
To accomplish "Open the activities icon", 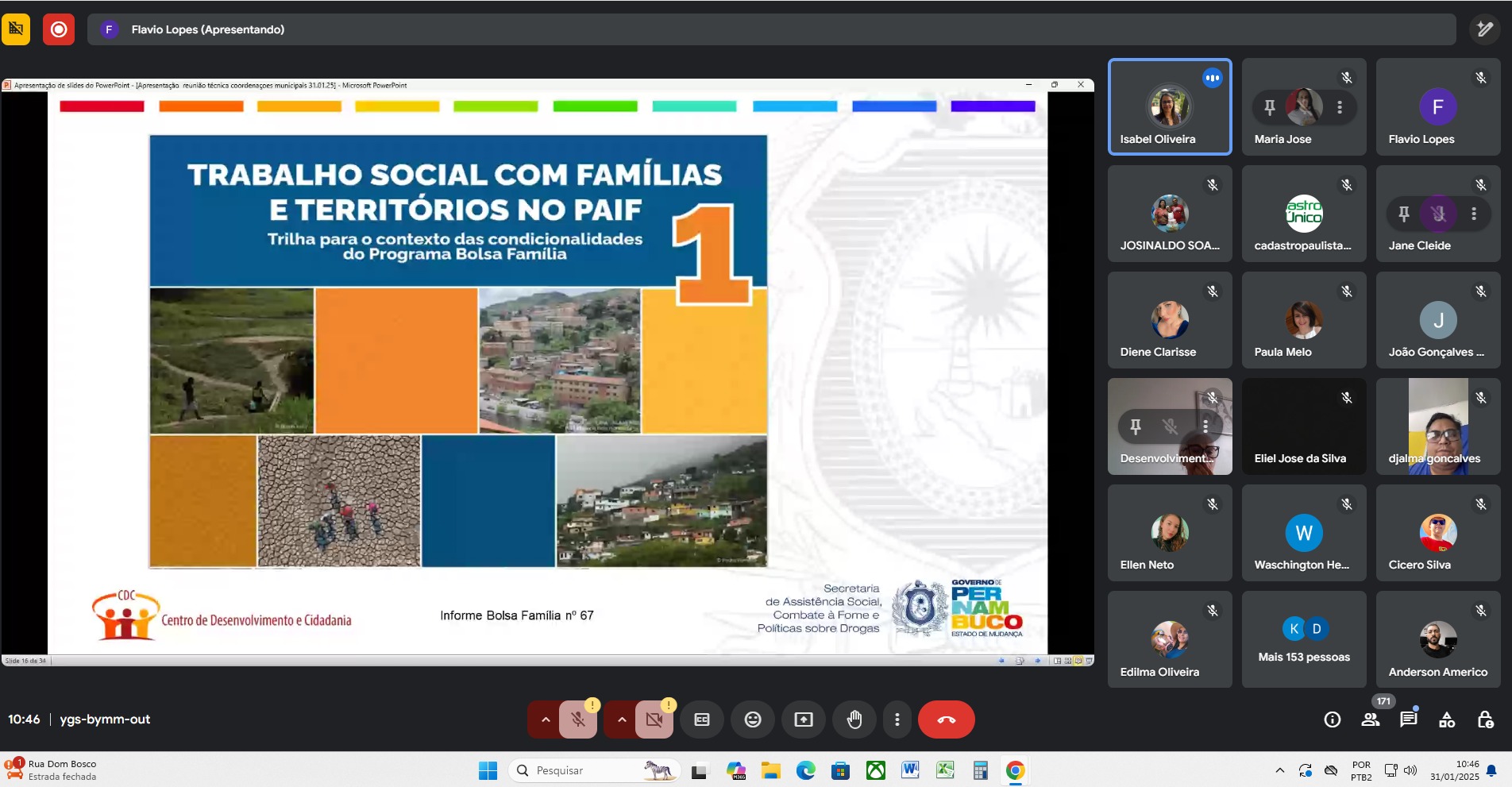I will [1446, 719].
